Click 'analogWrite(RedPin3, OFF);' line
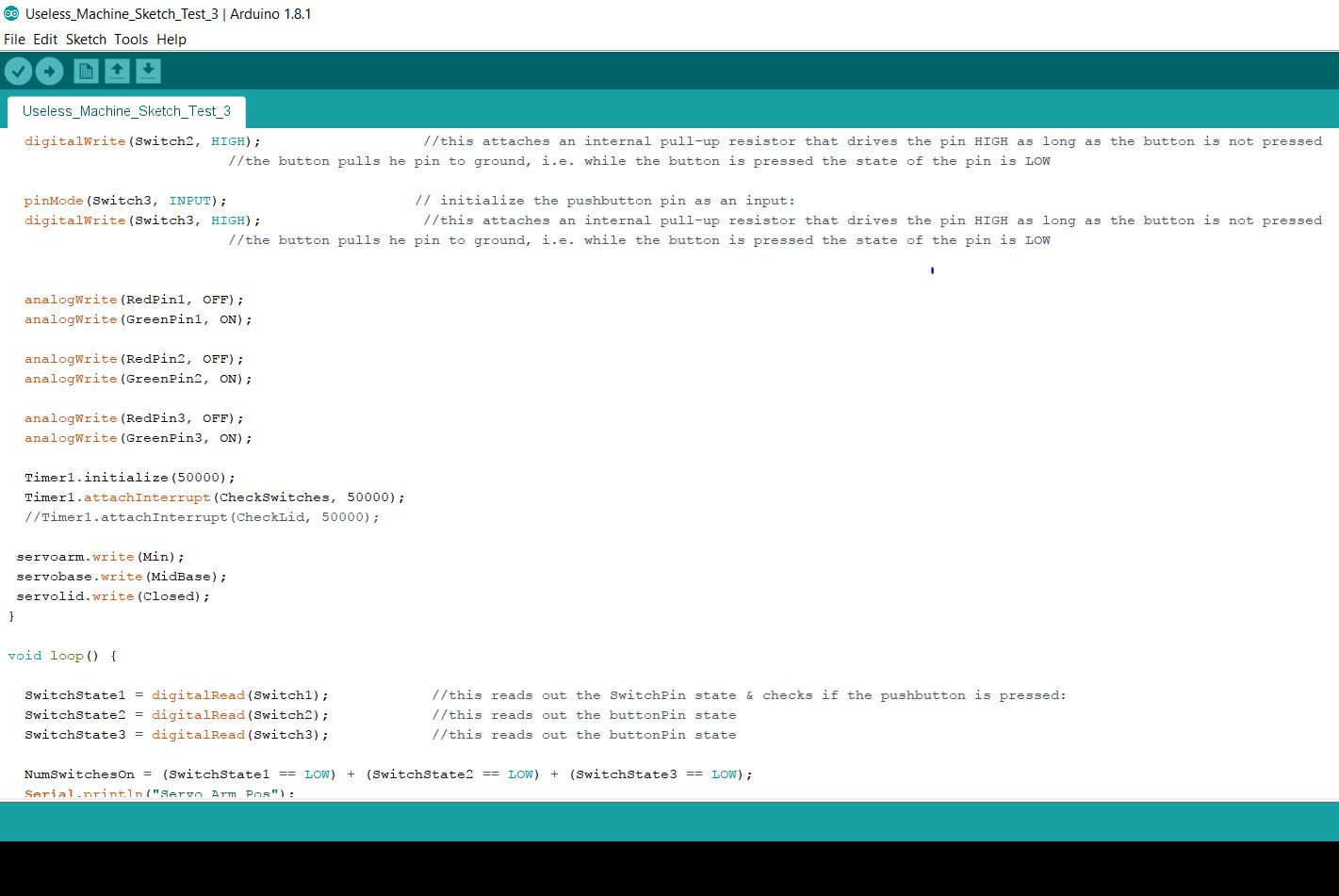The height and width of the screenshot is (896, 1339). (134, 418)
